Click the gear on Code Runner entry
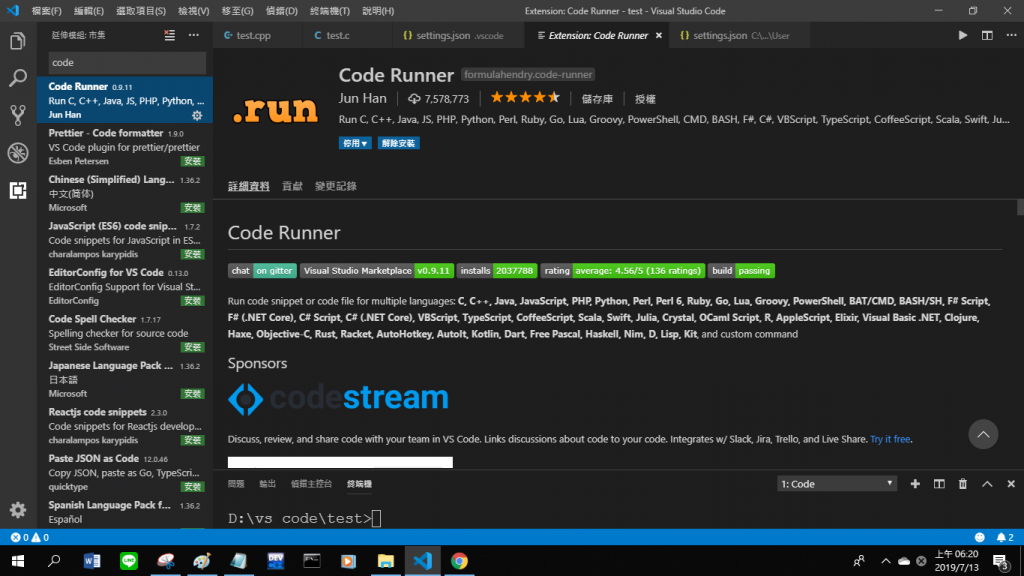The width and height of the screenshot is (1024, 576). [197, 115]
